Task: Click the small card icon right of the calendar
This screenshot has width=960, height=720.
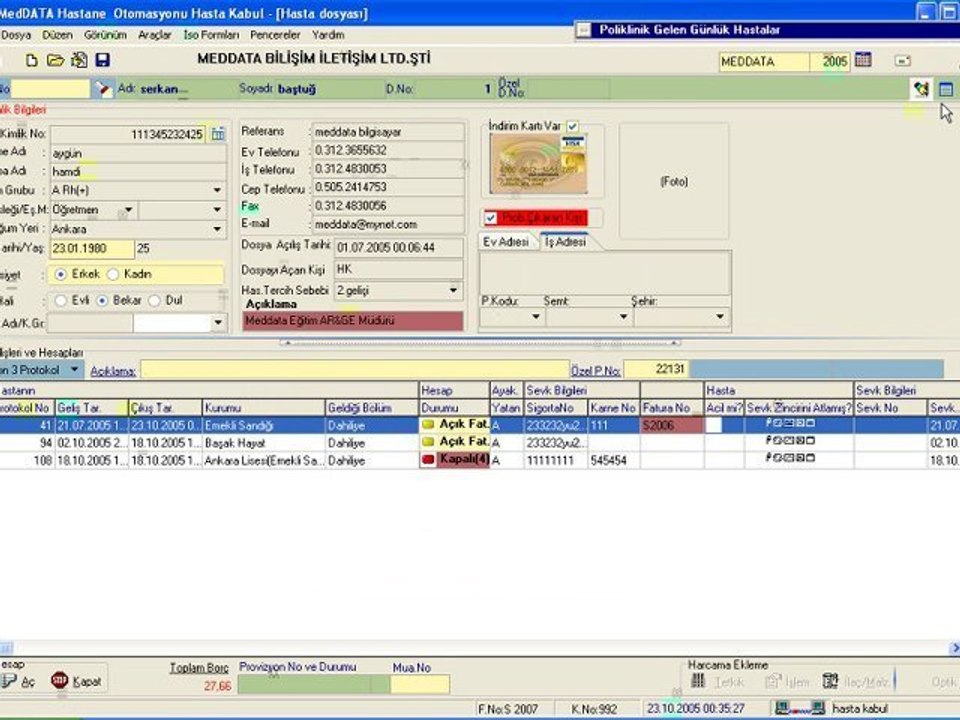Action: click(902, 61)
